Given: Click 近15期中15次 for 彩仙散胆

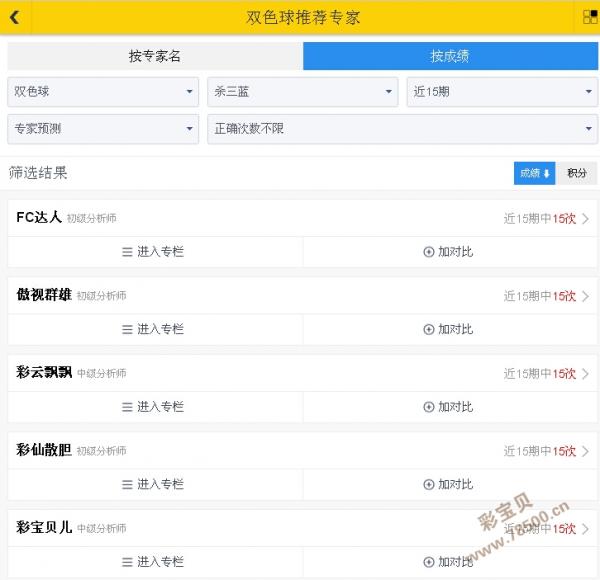Looking at the screenshot, I should (540, 451).
